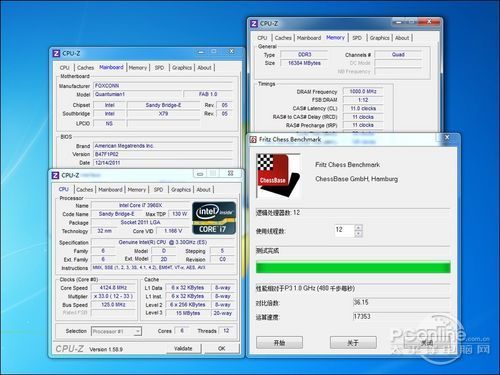
Task: Open Memory tab in the bottom CPU-Z window
Action: (137, 189)
